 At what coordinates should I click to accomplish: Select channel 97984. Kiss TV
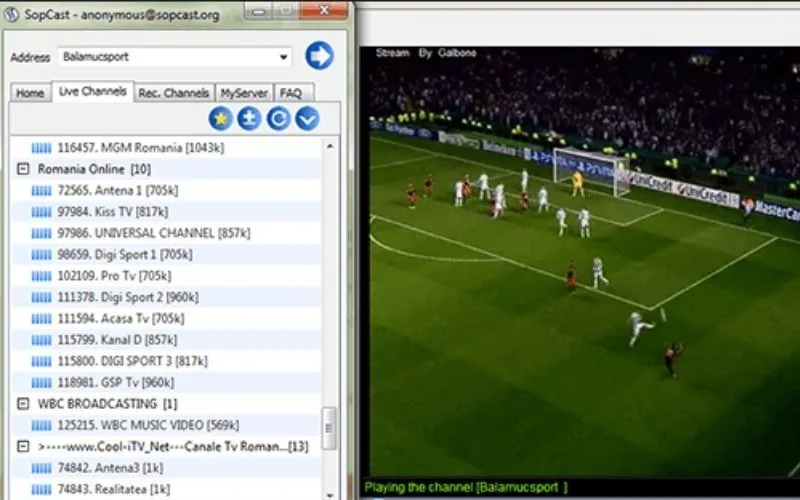pos(113,212)
